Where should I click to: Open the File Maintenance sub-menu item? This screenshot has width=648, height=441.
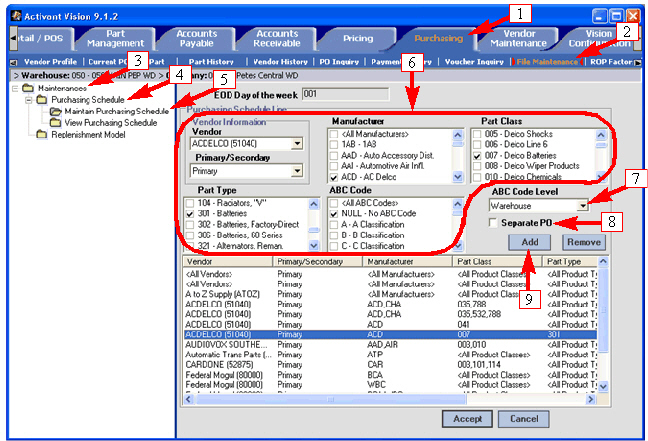pos(547,62)
